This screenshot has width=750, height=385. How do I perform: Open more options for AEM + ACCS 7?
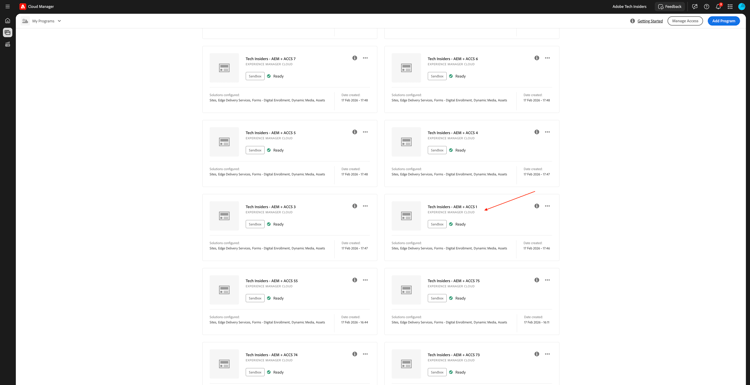point(365,58)
